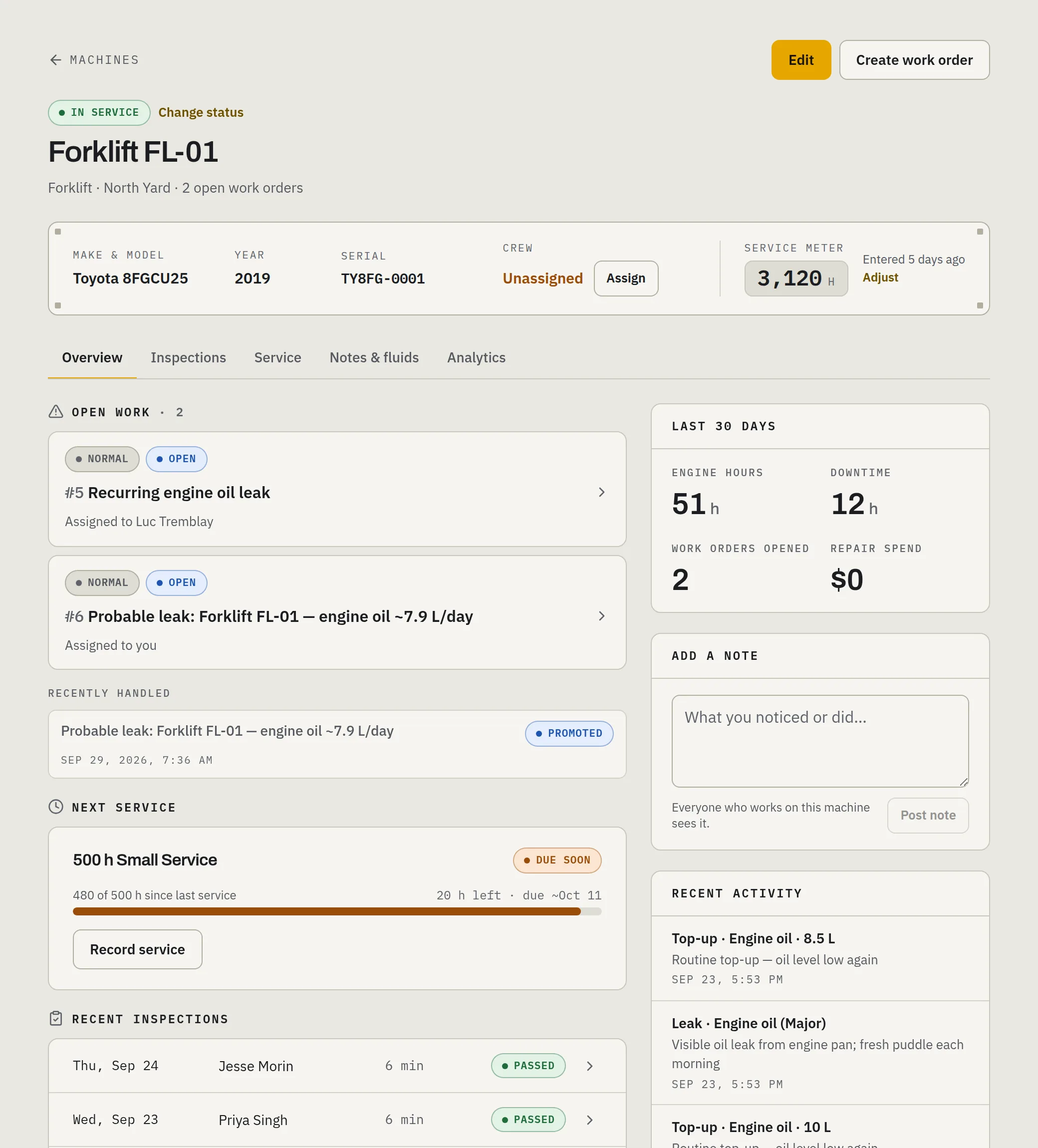This screenshot has width=1038, height=1148.
Task: Click the 'Unassigned' crew text
Action: (x=542, y=279)
